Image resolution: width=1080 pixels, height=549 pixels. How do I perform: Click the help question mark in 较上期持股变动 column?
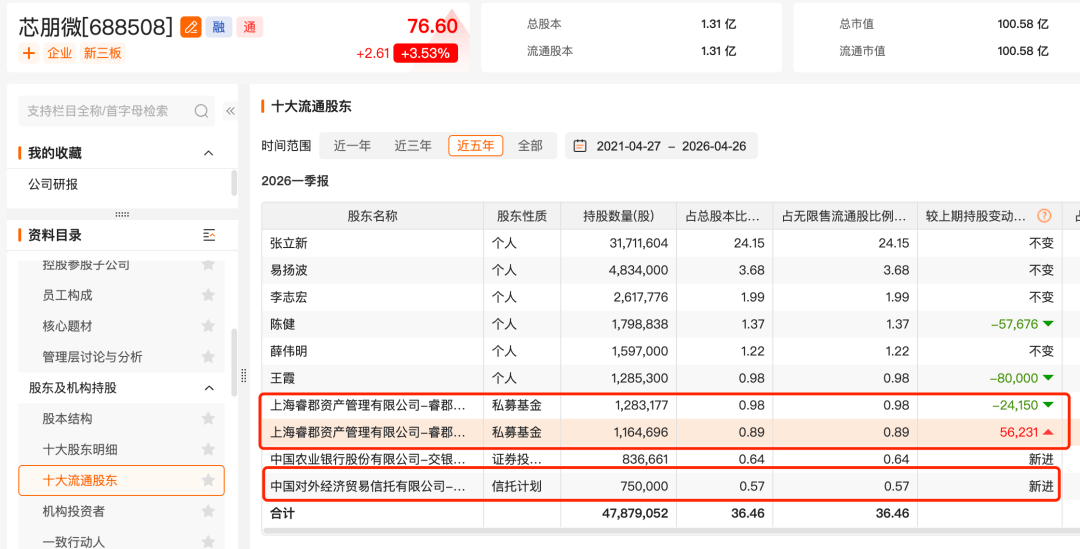coord(1044,216)
